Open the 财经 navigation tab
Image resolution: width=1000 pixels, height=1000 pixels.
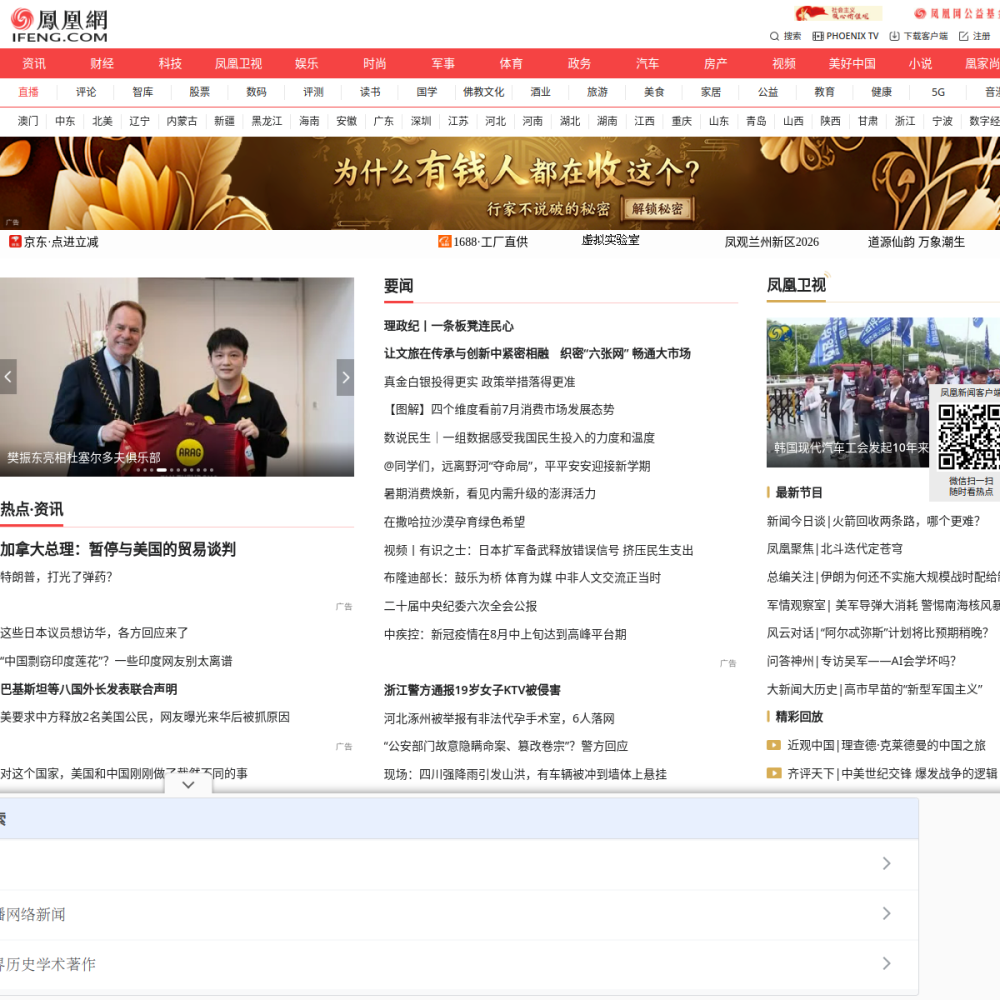[102, 63]
